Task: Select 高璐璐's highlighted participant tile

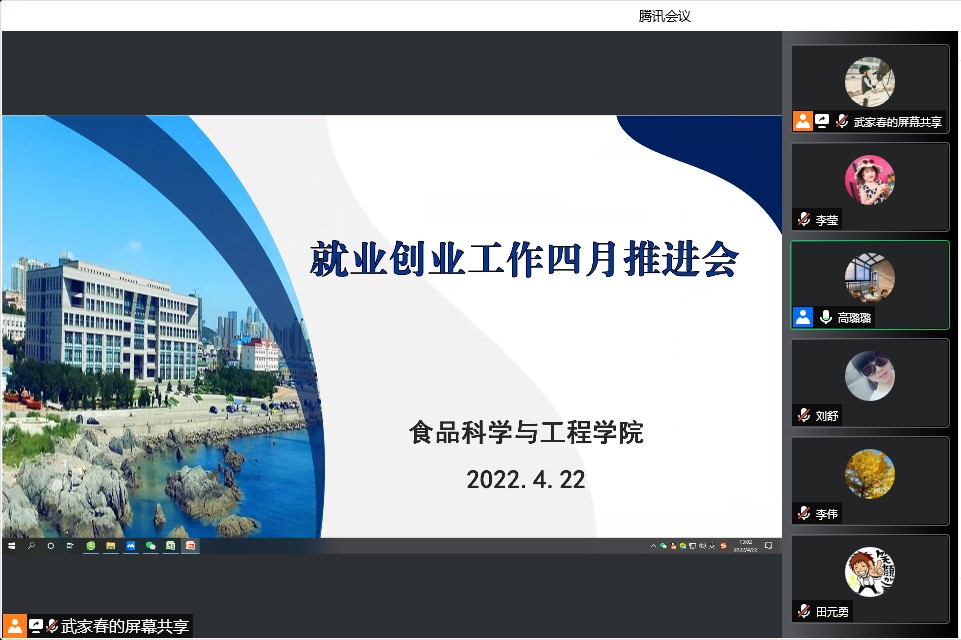Action: click(x=869, y=285)
